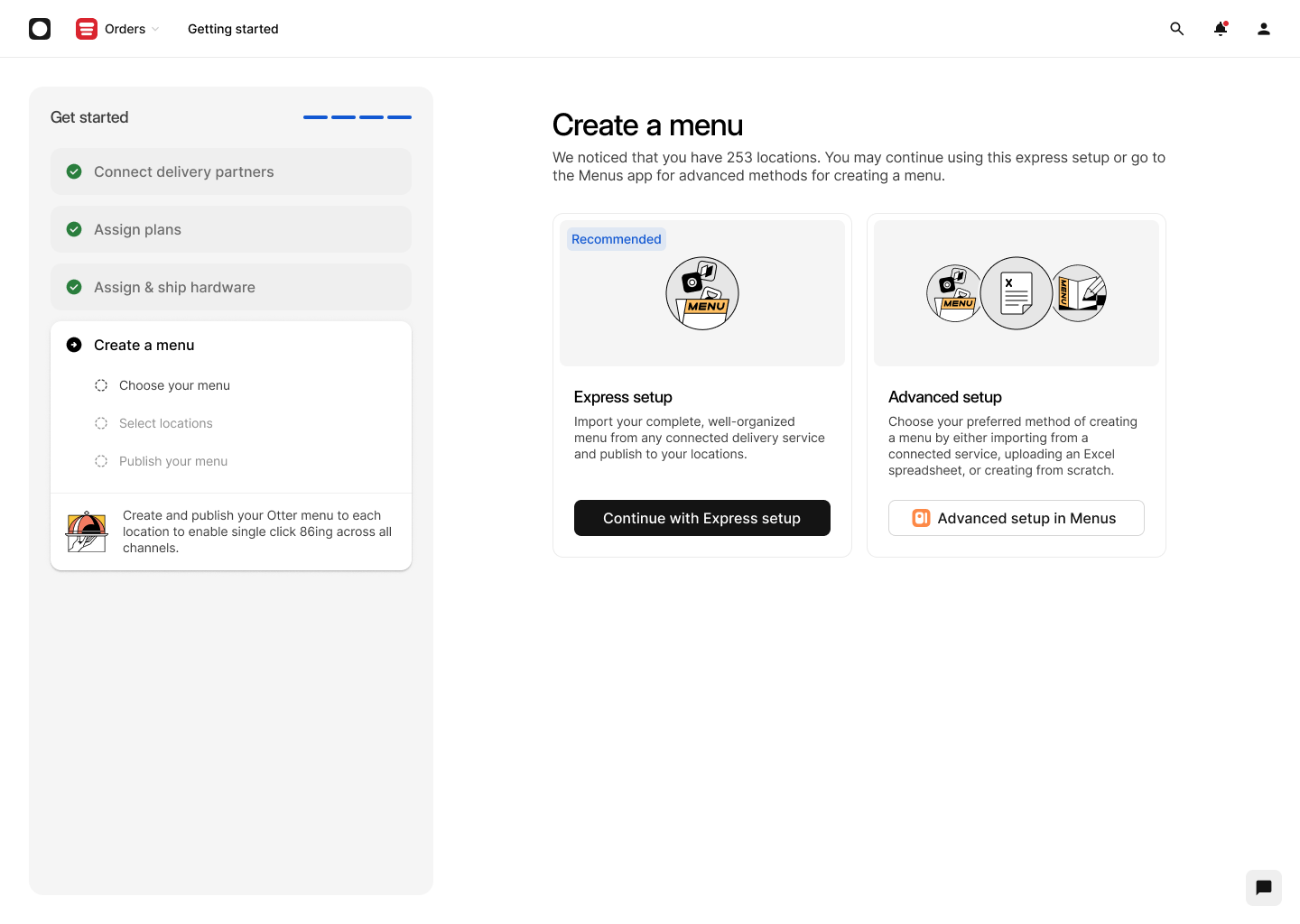Click the Get started sidebar title

89,117
